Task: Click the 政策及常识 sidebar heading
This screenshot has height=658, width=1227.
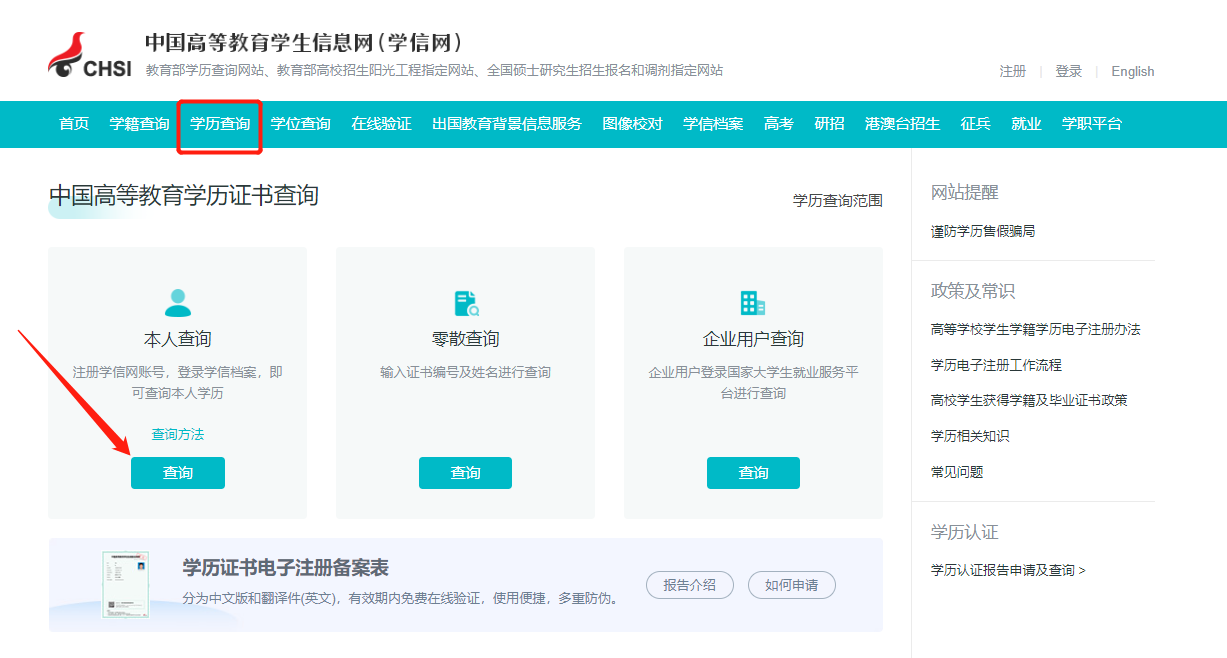Action: [973, 291]
